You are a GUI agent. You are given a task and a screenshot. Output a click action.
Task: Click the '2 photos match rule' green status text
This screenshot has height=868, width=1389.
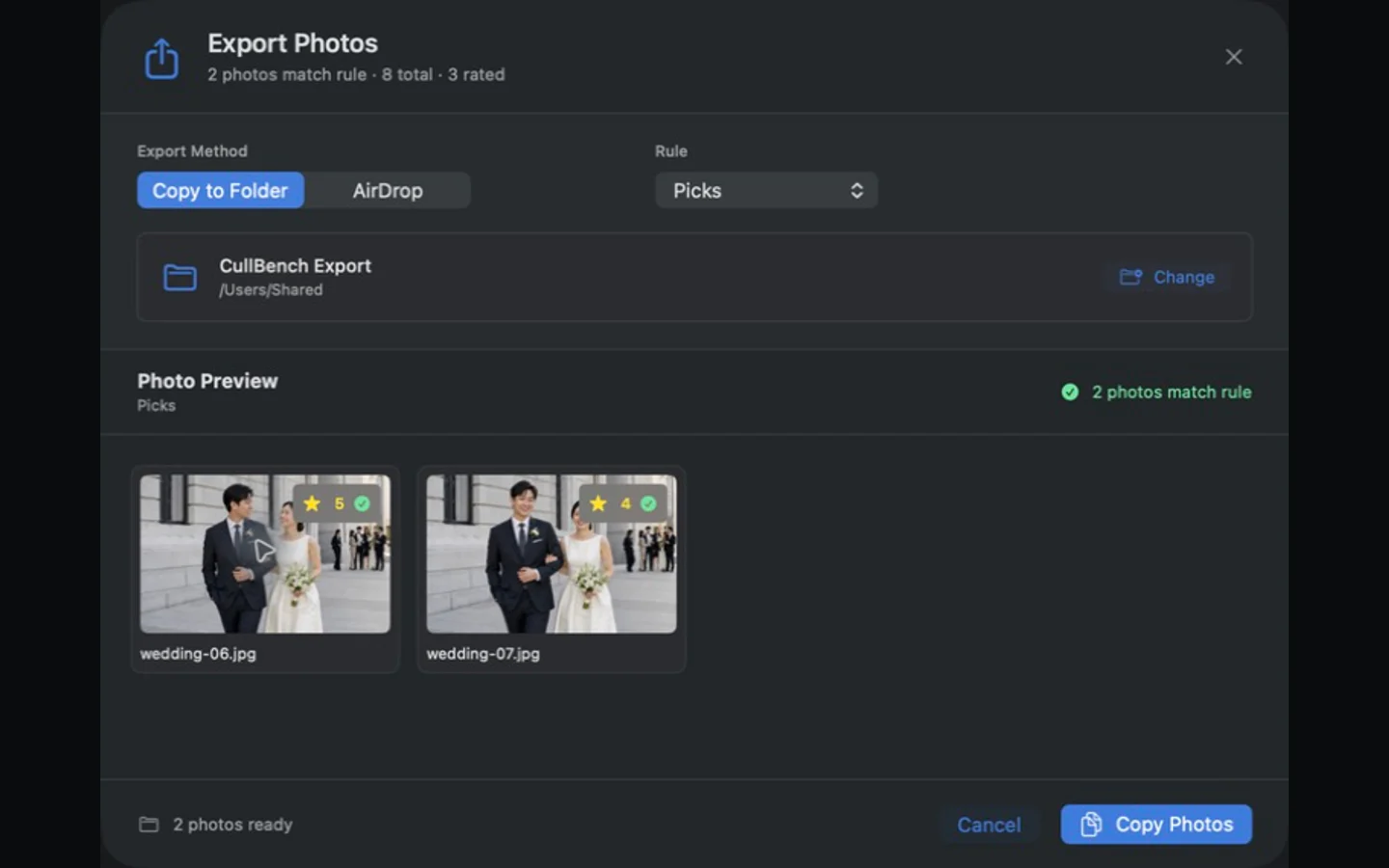[x=1171, y=392]
